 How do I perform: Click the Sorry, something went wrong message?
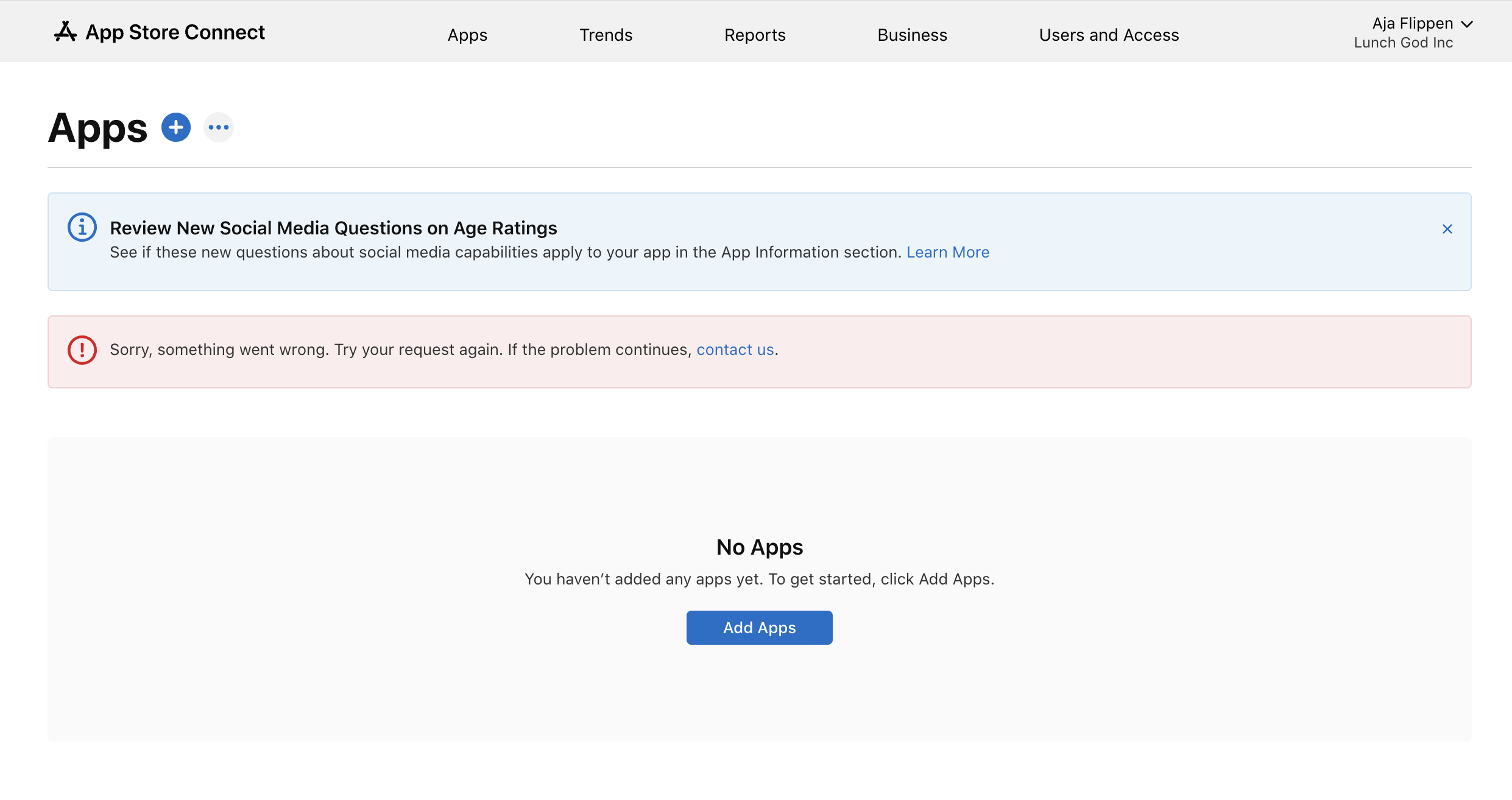pos(444,349)
